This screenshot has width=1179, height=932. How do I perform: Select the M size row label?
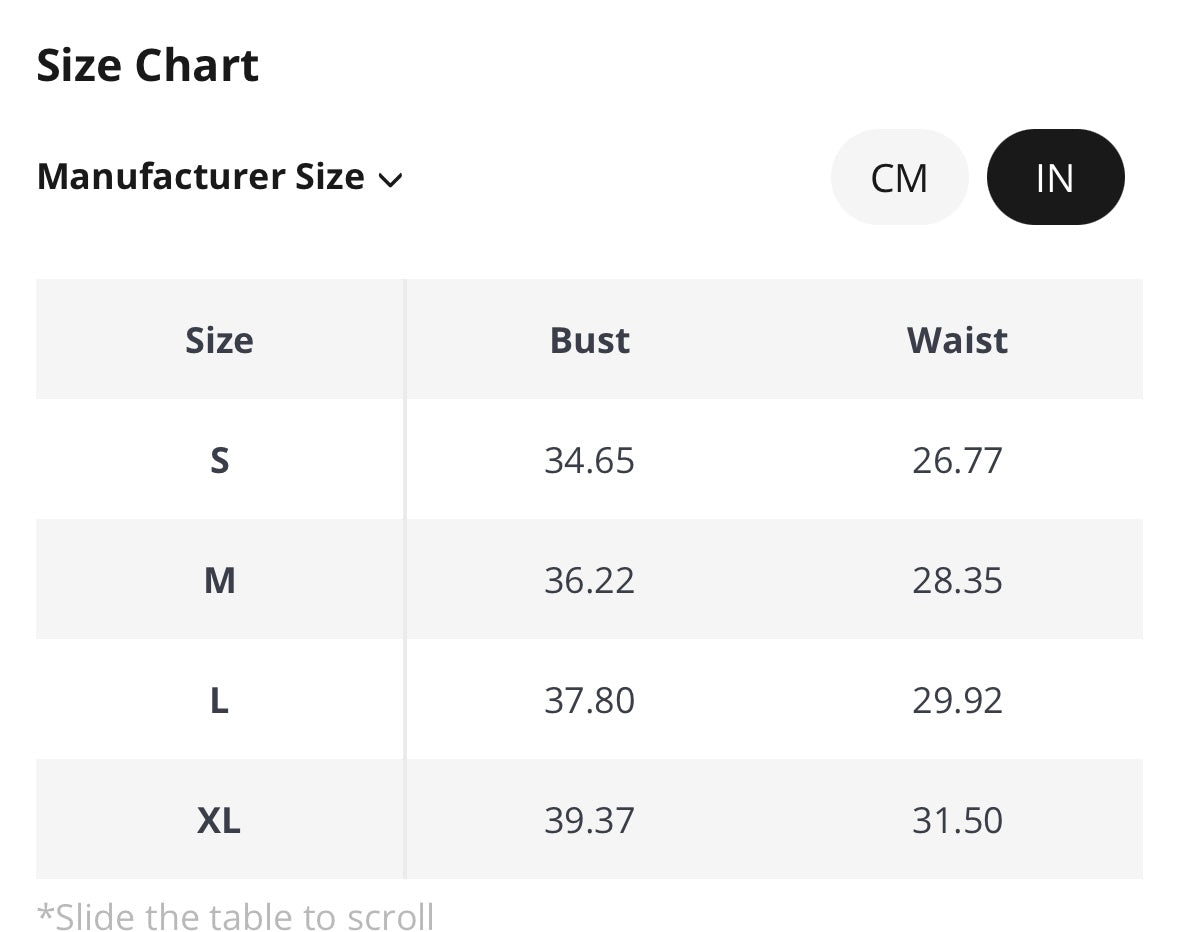coord(219,580)
